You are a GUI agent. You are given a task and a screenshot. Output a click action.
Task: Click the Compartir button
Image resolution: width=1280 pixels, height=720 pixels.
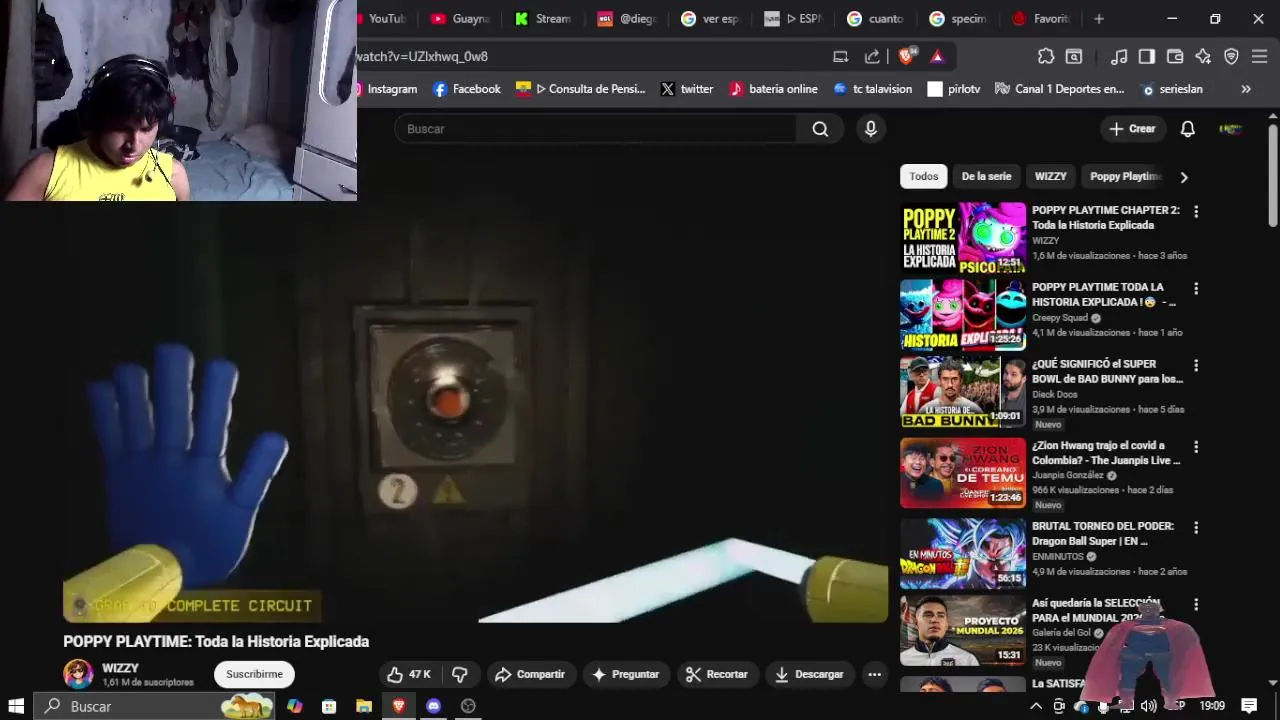530,675
